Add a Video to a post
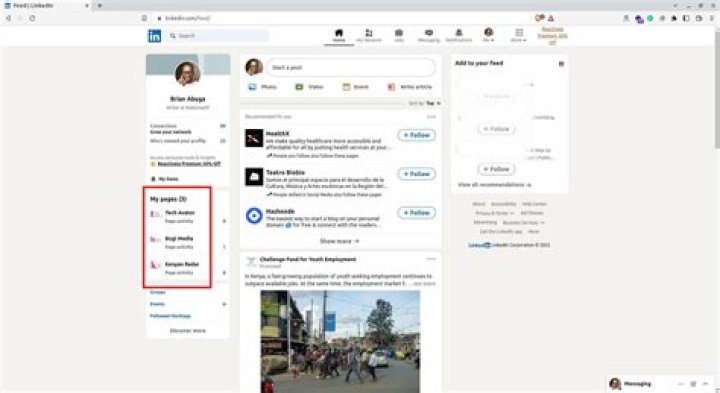Screen dimensions: 720x393 click(x=309, y=87)
